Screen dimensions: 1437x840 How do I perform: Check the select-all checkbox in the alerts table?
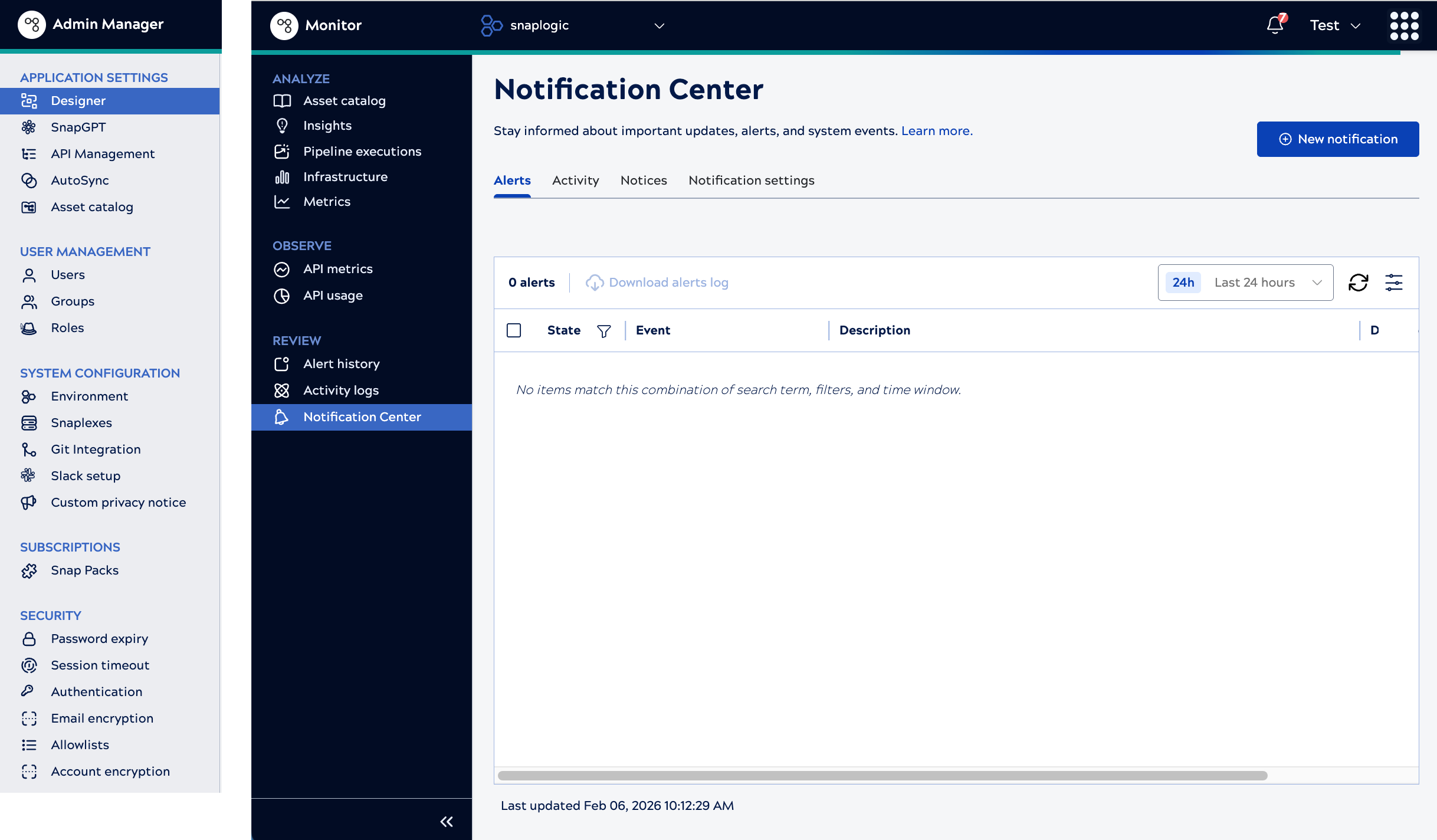point(513,330)
